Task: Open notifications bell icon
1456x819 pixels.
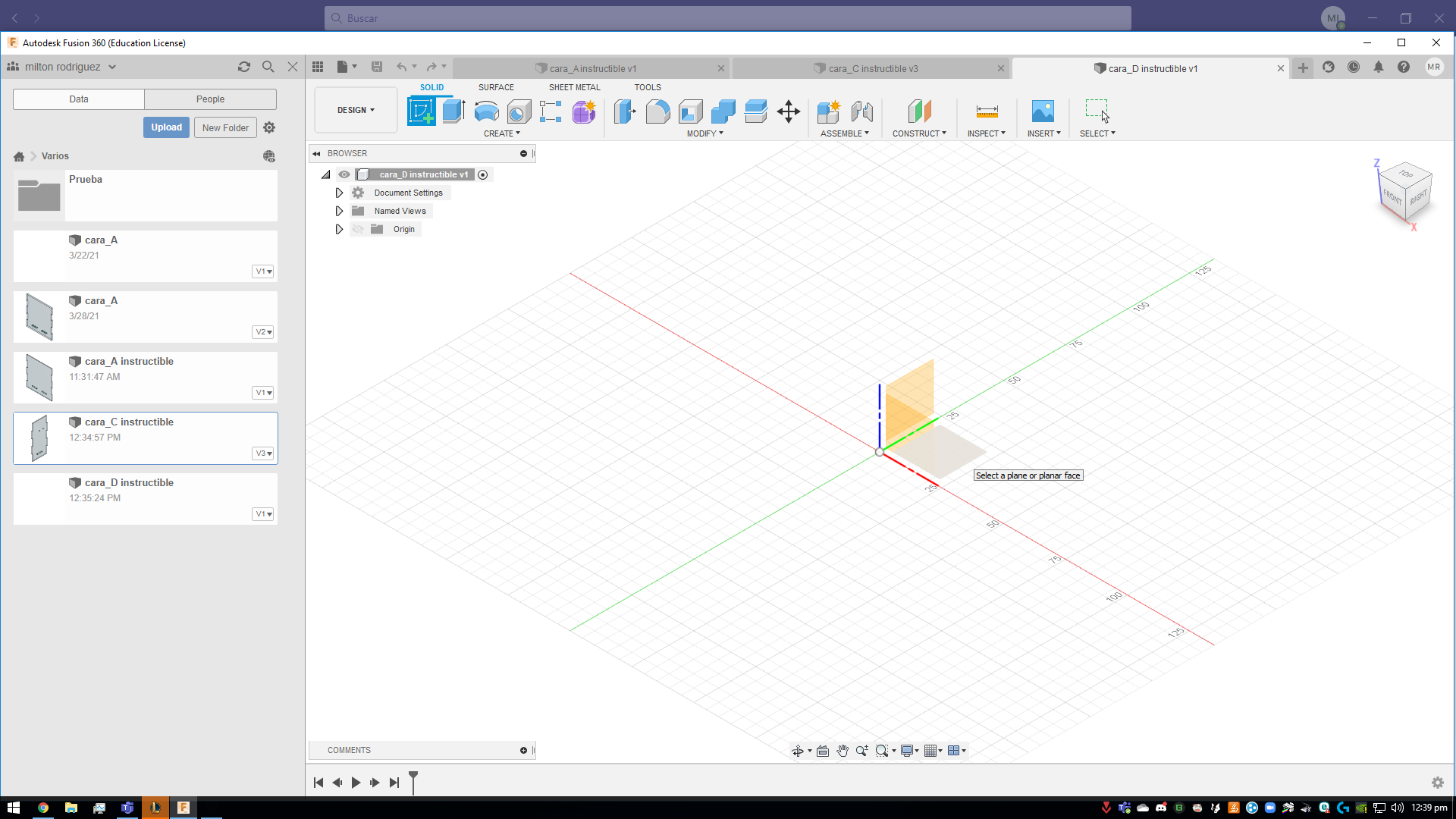Action: click(1379, 67)
